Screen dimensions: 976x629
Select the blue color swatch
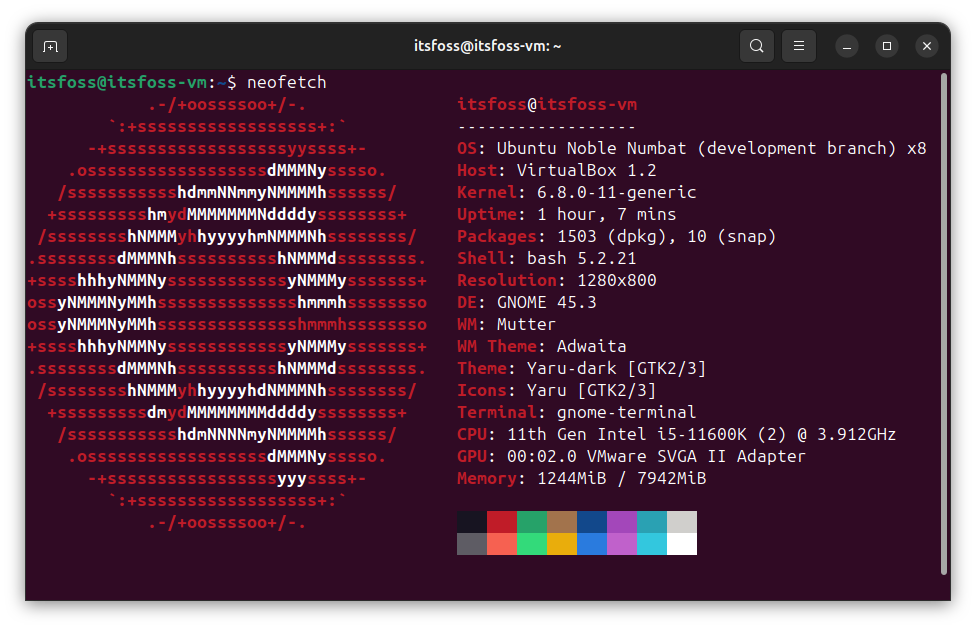tap(593, 522)
